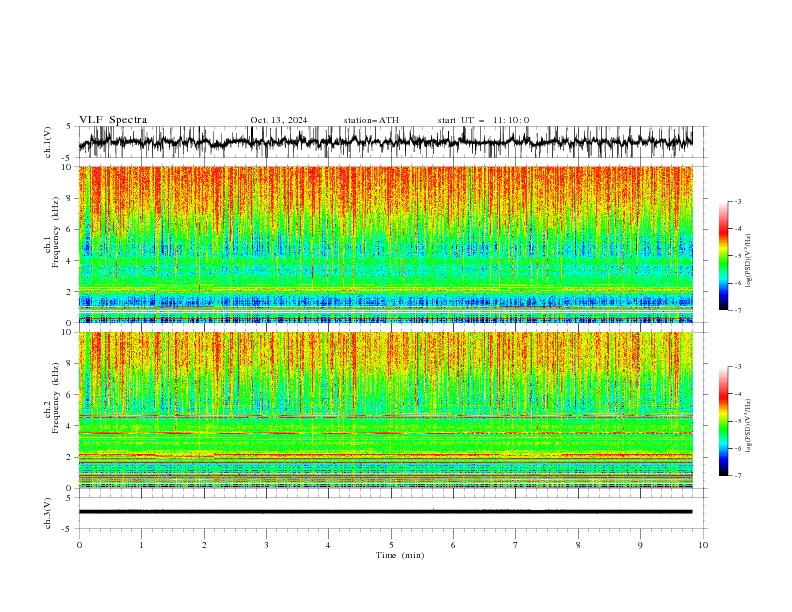This screenshot has width=792, height=612.
Task: Click the "ch.1(V)" axis label
Action: [48, 142]
